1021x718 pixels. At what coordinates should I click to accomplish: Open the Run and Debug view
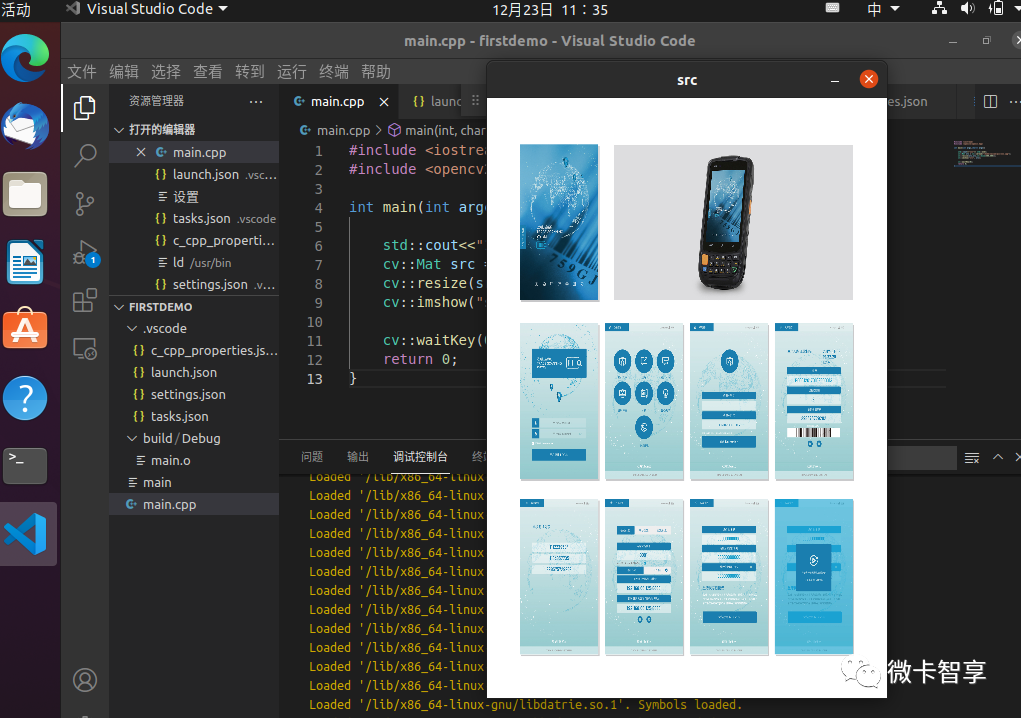85,253
